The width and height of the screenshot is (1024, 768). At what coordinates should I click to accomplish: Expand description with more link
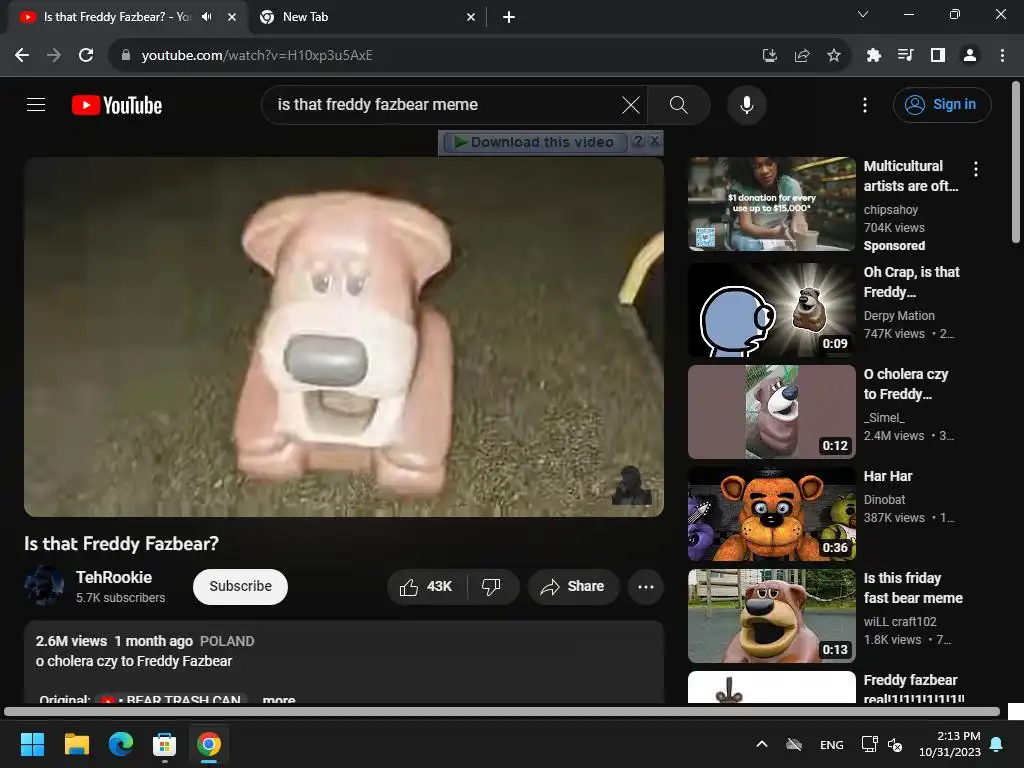pos(279,699)
